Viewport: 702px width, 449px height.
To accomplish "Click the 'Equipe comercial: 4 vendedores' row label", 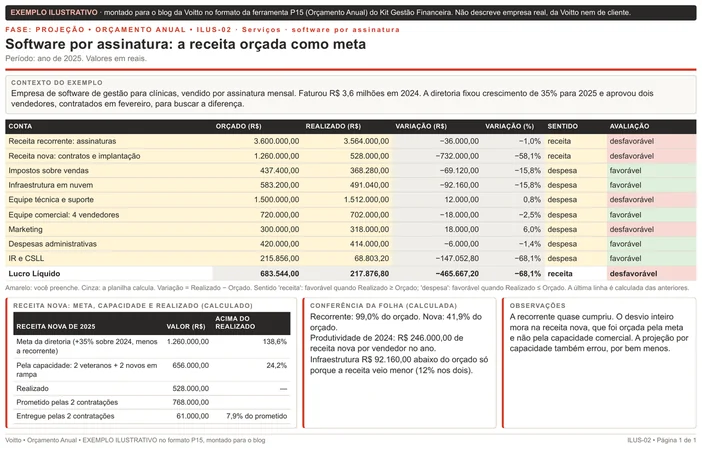I will point(64,215).
